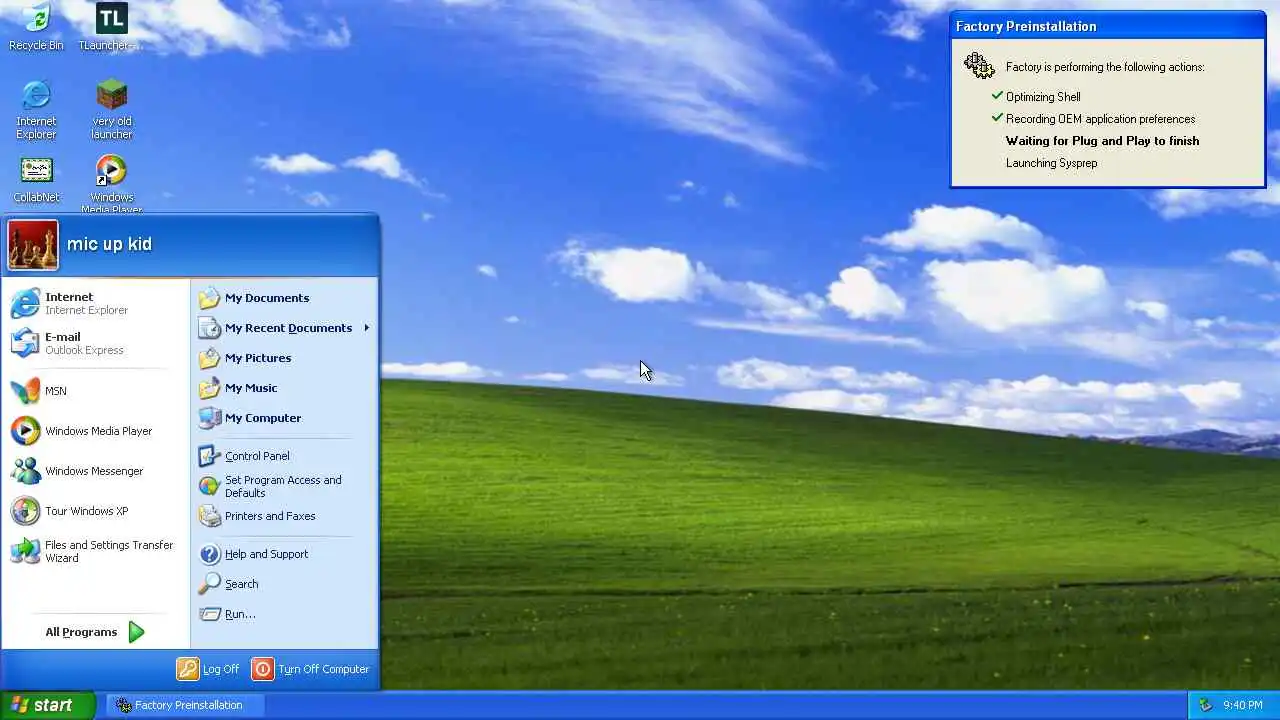
Task: Open Control Panel
Action: 284,456
